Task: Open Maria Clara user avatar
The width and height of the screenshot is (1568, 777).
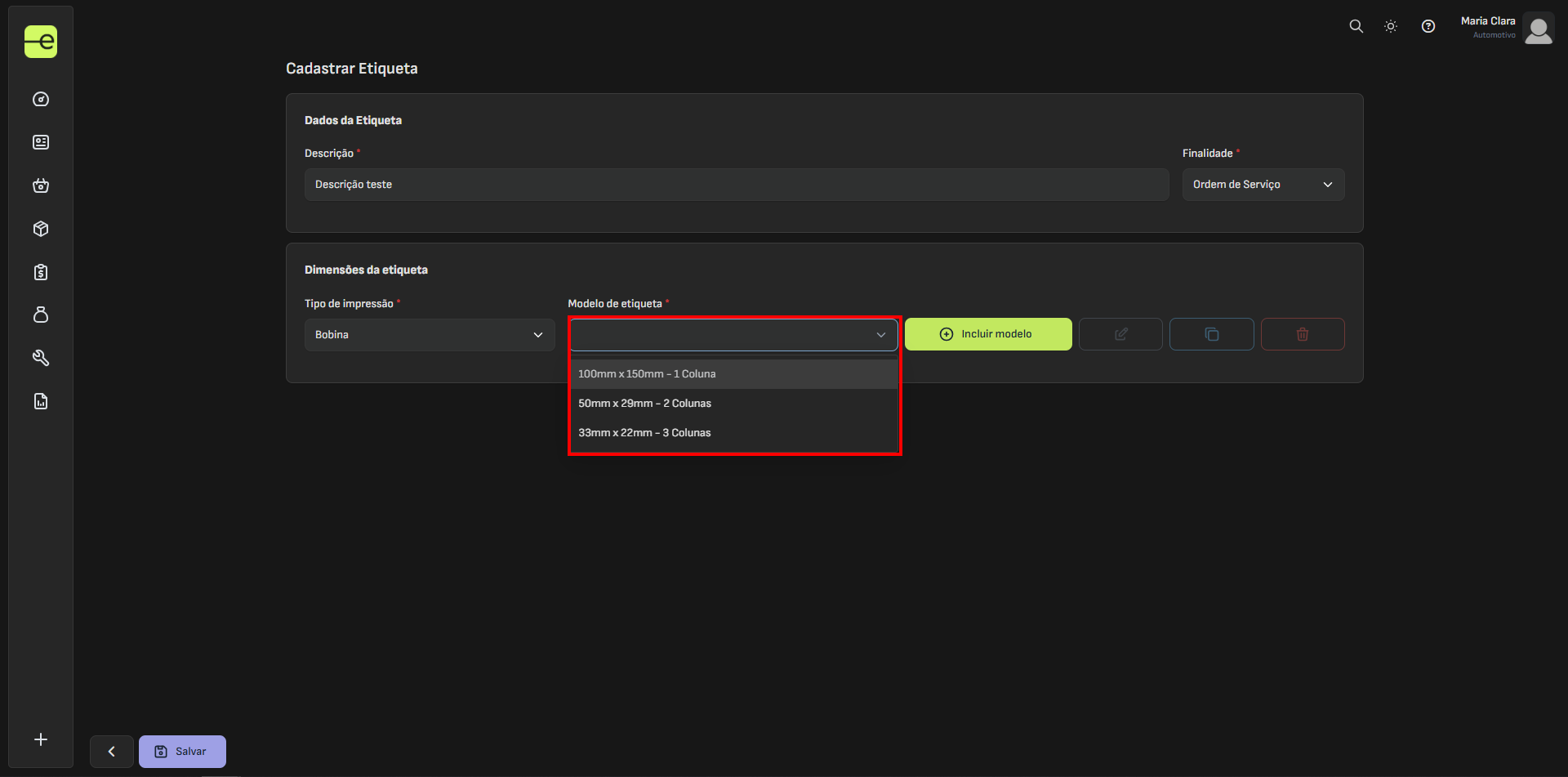Action: tap(1539, 29)
